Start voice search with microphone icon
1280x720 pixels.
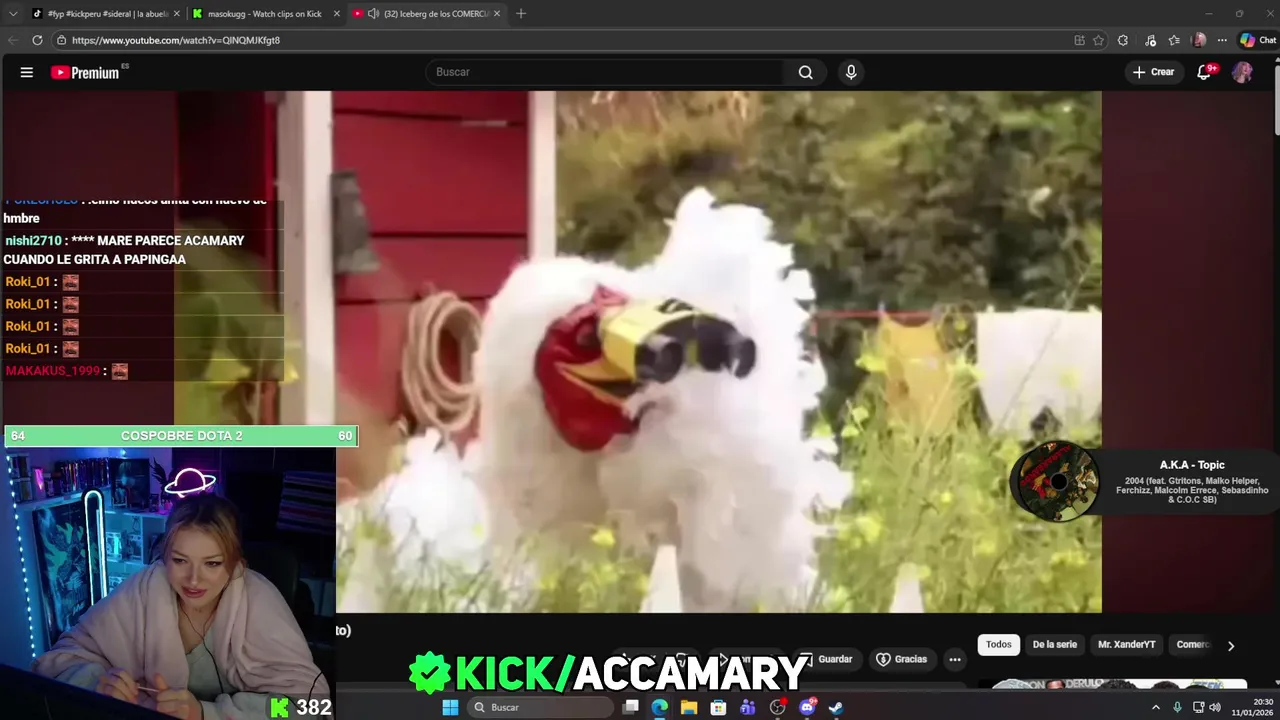pos(851,72)
